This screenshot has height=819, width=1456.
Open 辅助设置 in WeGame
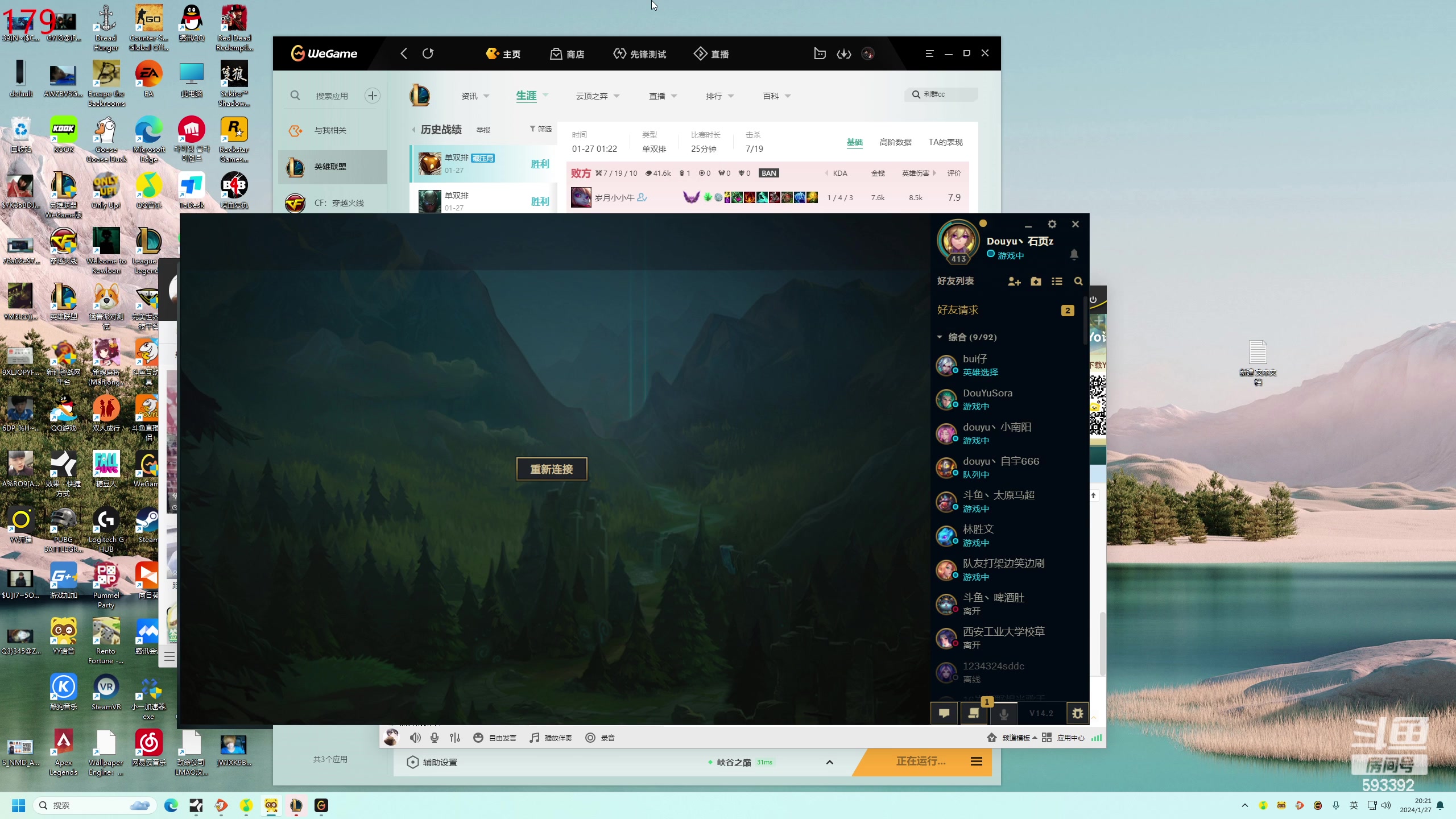tap(432, 762)
